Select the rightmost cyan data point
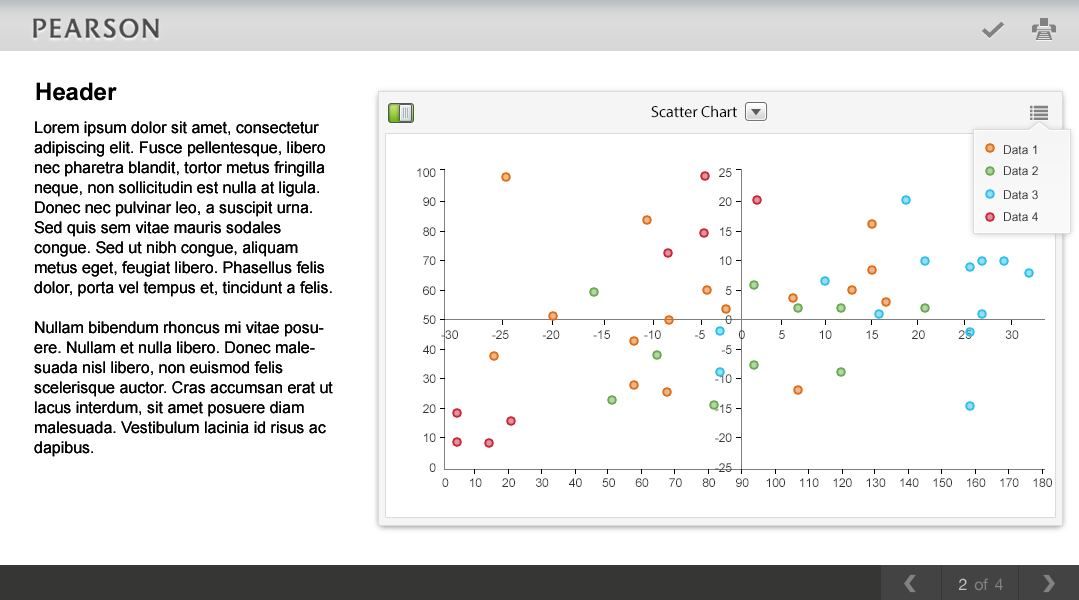 [x=1028, y=273]
